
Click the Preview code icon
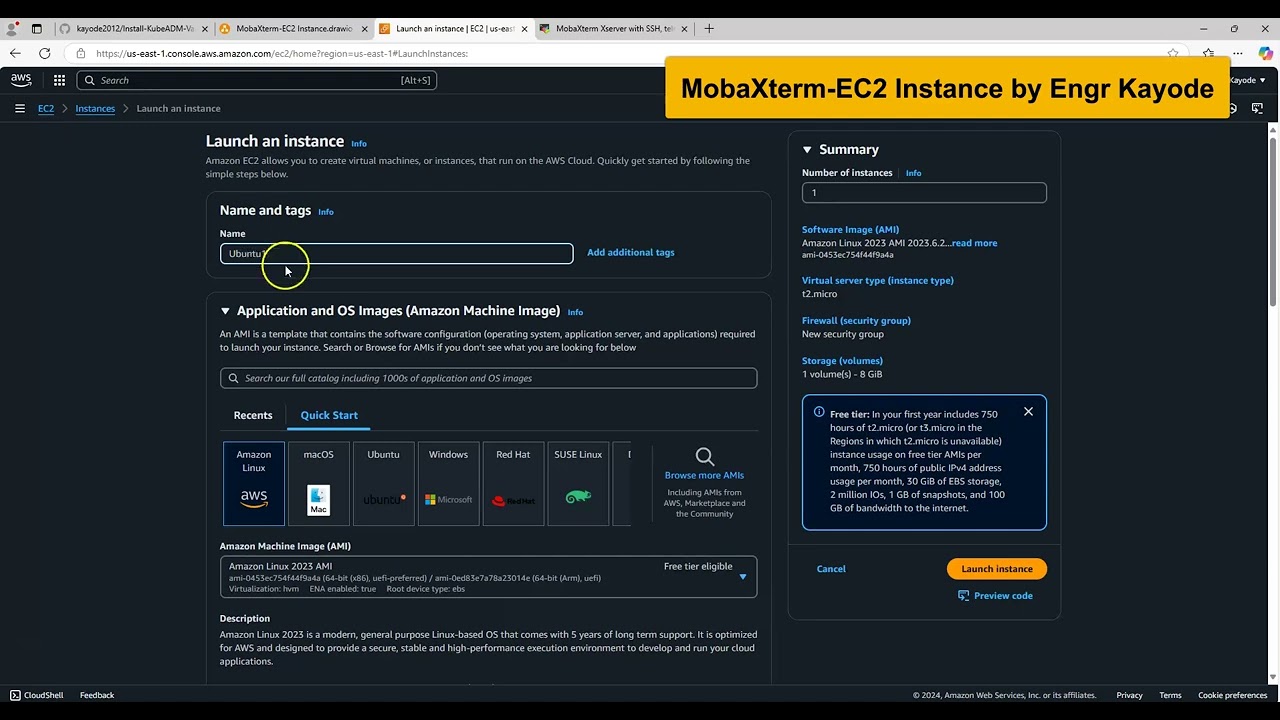pyautogui.click(x=964, y=595)
